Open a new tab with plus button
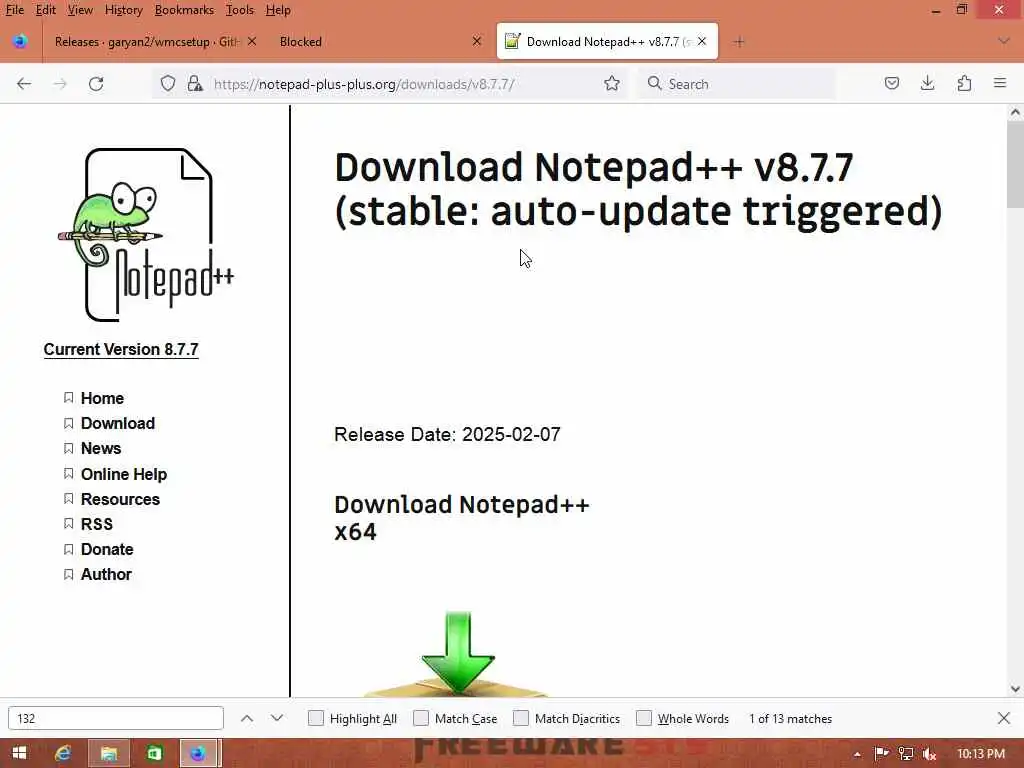This screenshot has width=1024, height=768. pyautogui.click(x=739, y=42)
